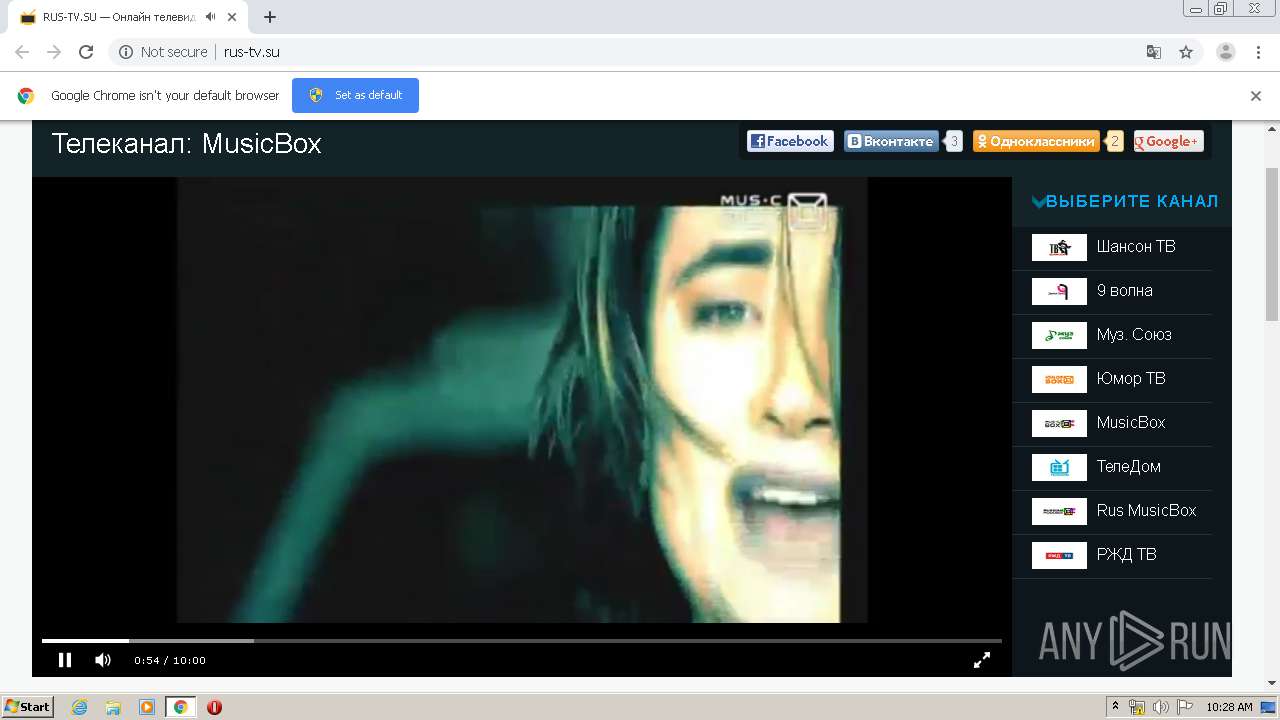The image size is (1280, 720).
Task: Click the address bar URL rus-tv.su
Action: tap(252, 52)
